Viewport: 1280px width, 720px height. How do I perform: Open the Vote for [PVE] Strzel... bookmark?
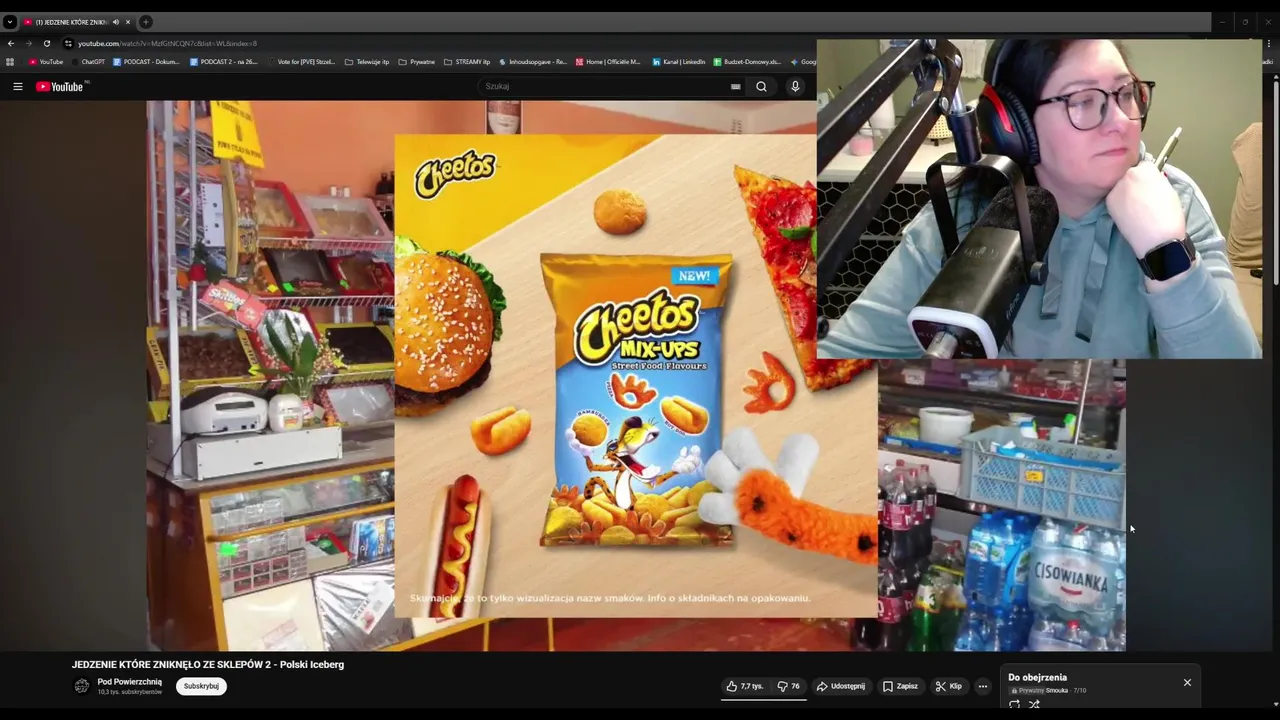click(x=301, y=62)
